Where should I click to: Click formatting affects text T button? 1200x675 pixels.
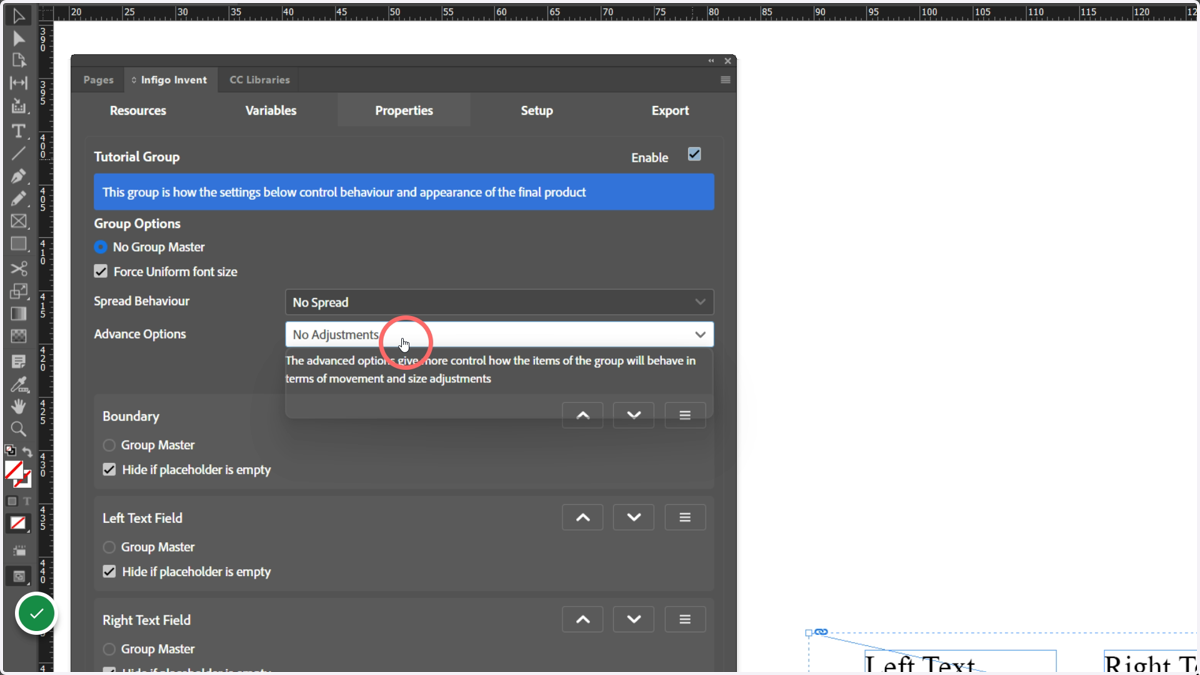[x=27, y=501]
